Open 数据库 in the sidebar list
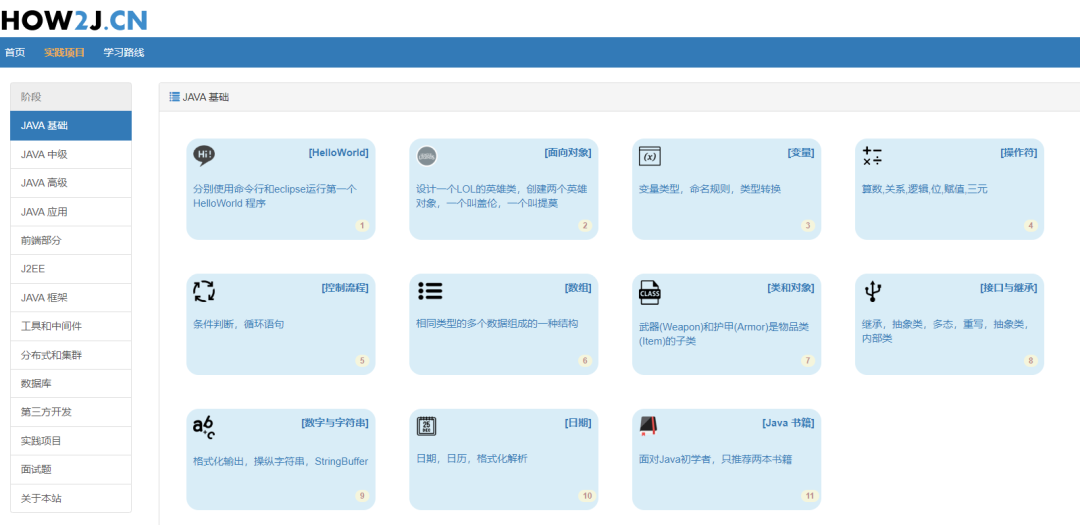This screenshot has height=525, width=1080. tap(71, 383)
